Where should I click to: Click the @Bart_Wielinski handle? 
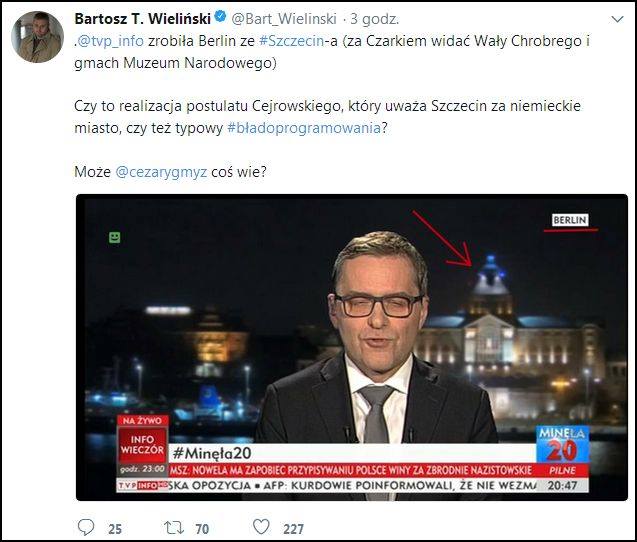pyautogui.click(x=284, y=19)
